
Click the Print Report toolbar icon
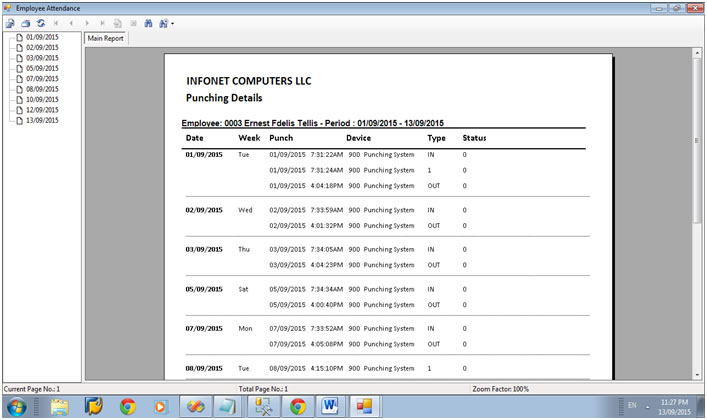coord(26,23)
